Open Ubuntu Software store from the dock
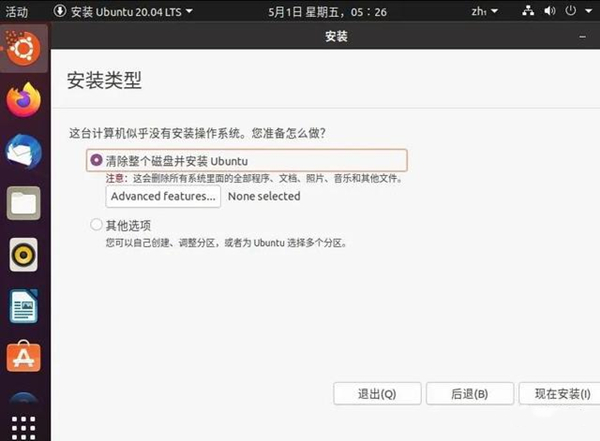Viewport: 600px width, 441px height. pos(24,357)
